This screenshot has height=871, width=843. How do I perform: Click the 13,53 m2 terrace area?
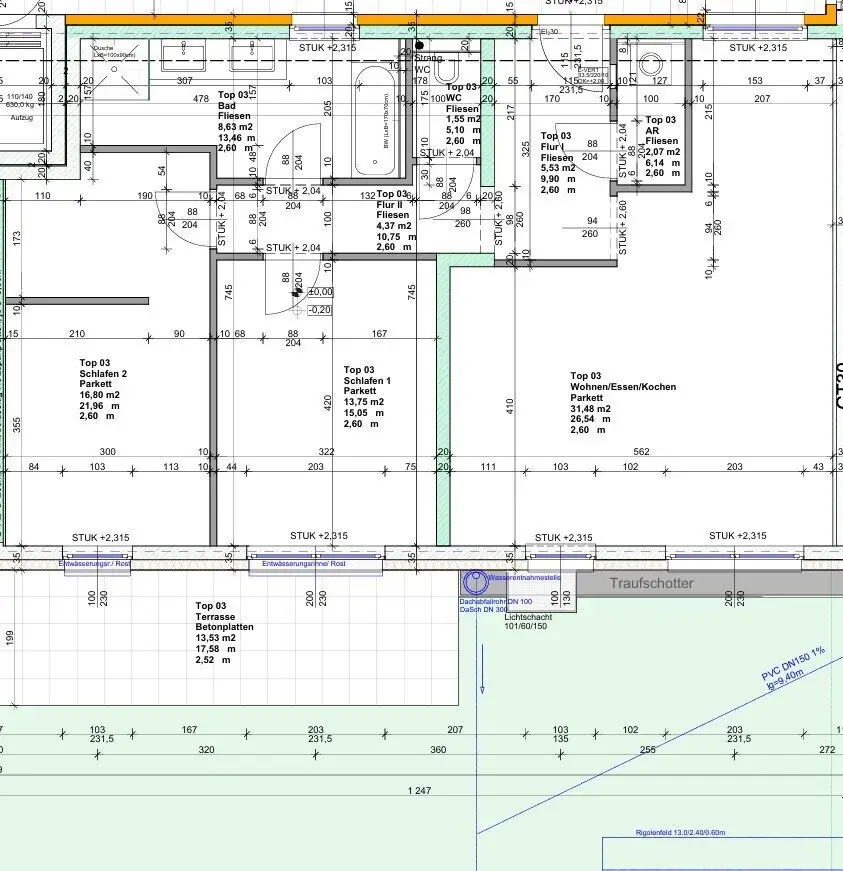coord(215,638)
